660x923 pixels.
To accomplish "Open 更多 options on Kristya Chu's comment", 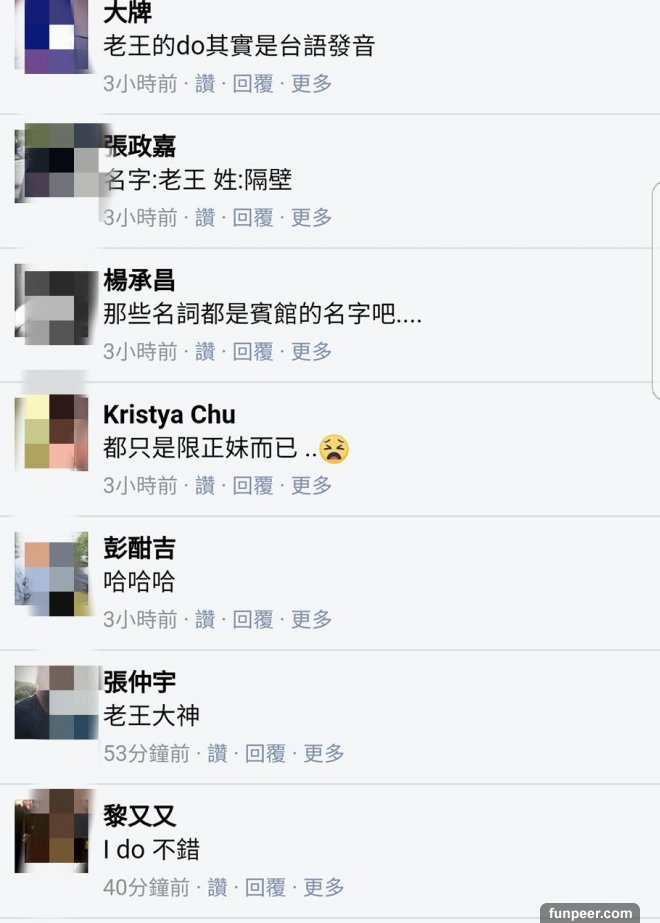I will (311, 486).
